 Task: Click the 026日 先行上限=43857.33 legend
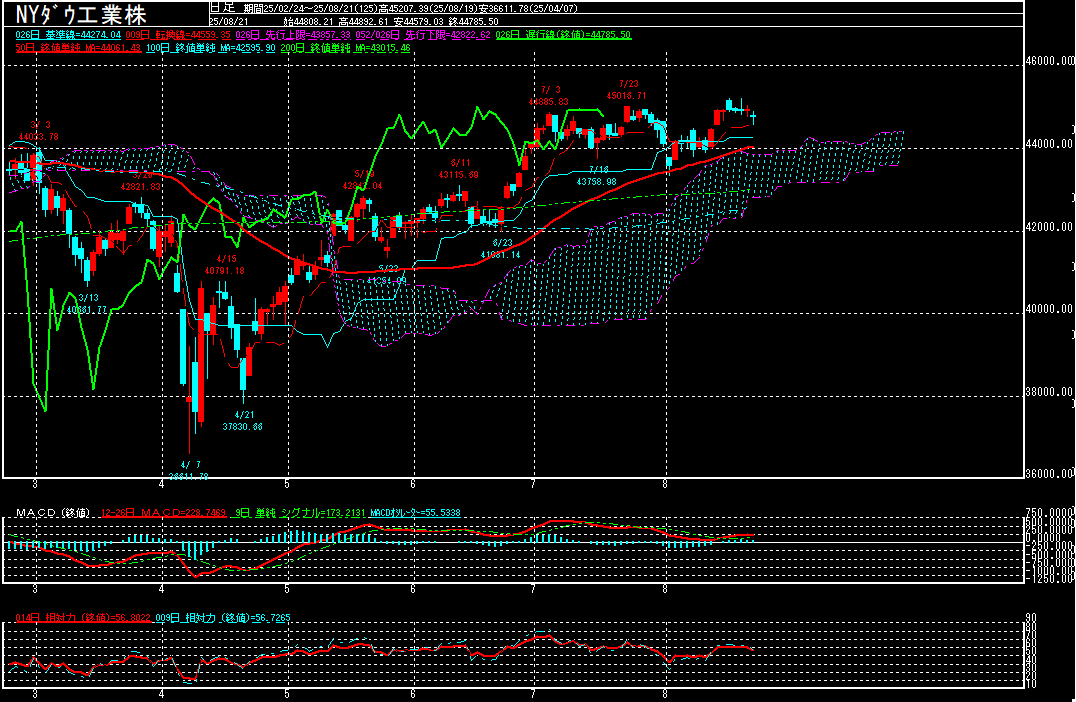click(293, 35)
